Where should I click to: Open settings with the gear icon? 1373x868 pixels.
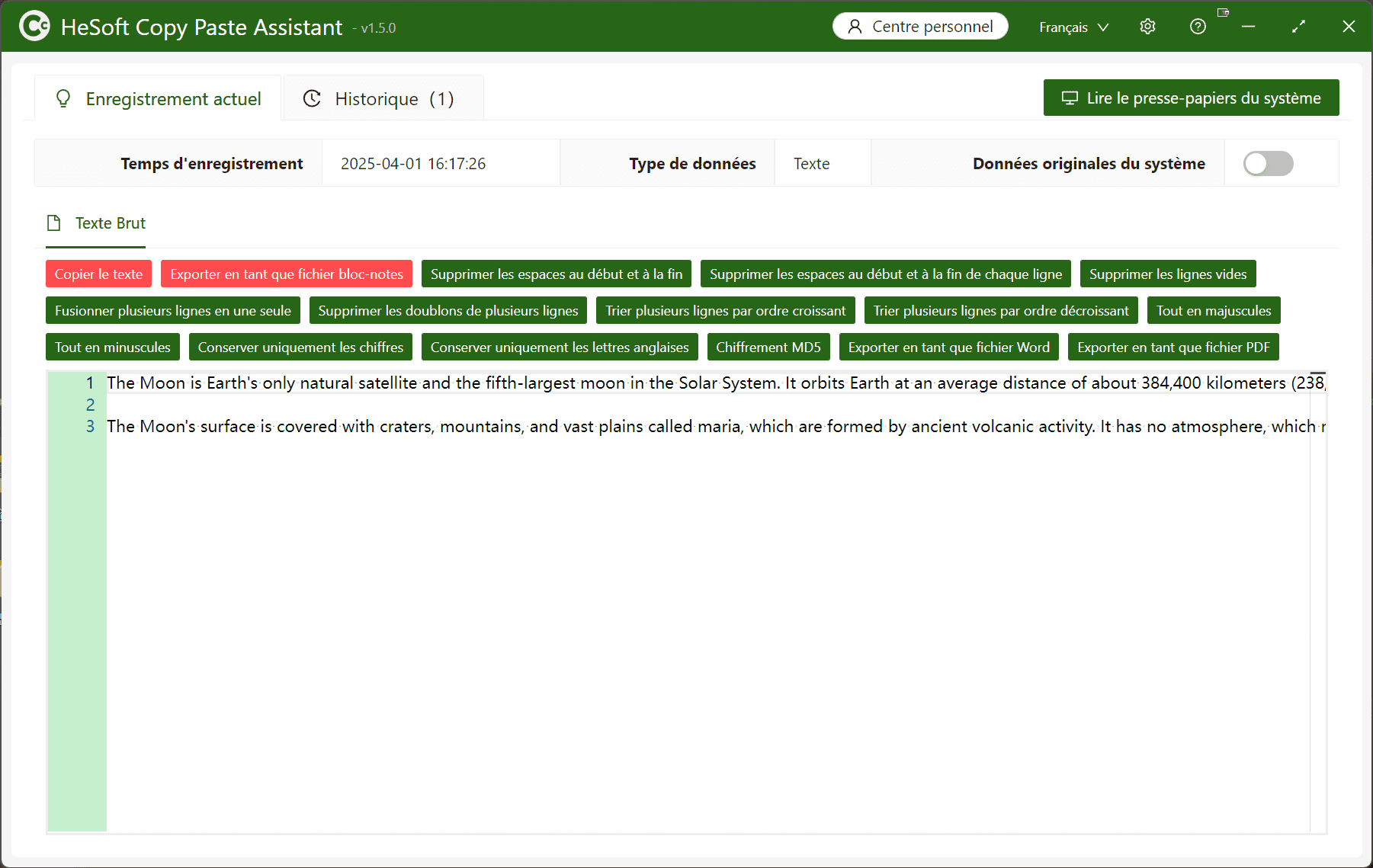tap(1147, 27)
